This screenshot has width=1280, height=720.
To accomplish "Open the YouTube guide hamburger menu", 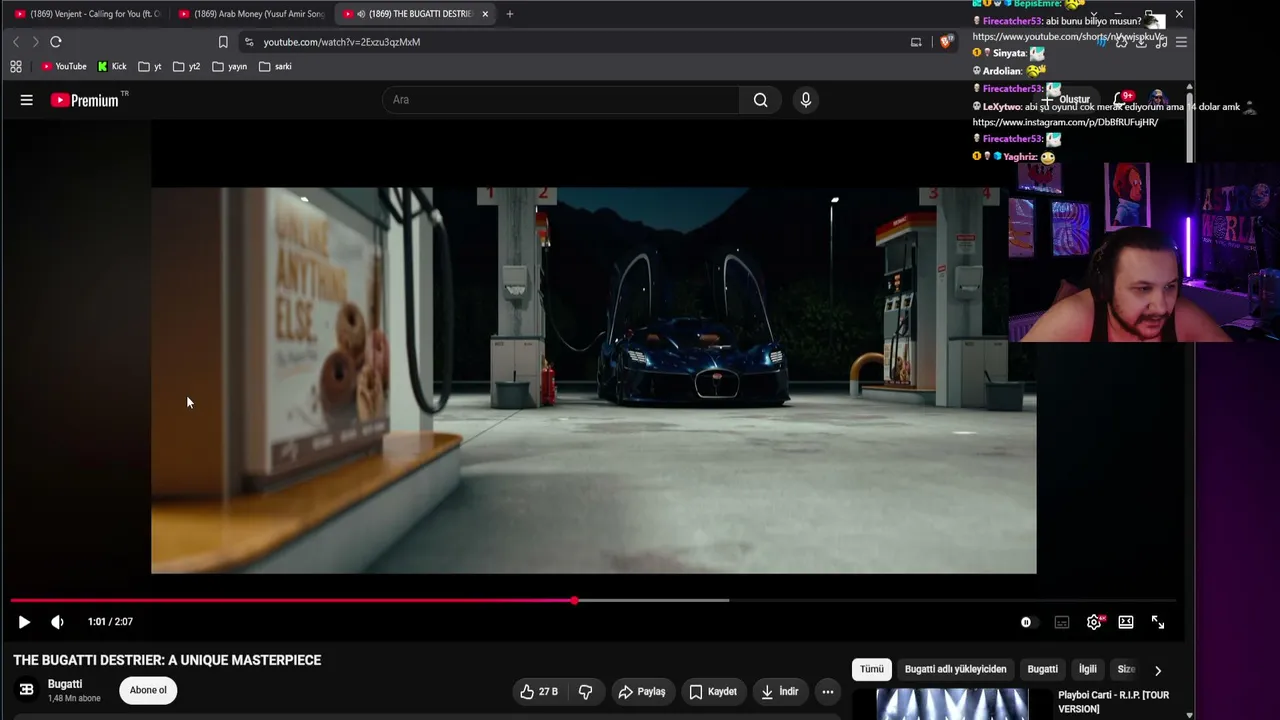I will (27, 100).
